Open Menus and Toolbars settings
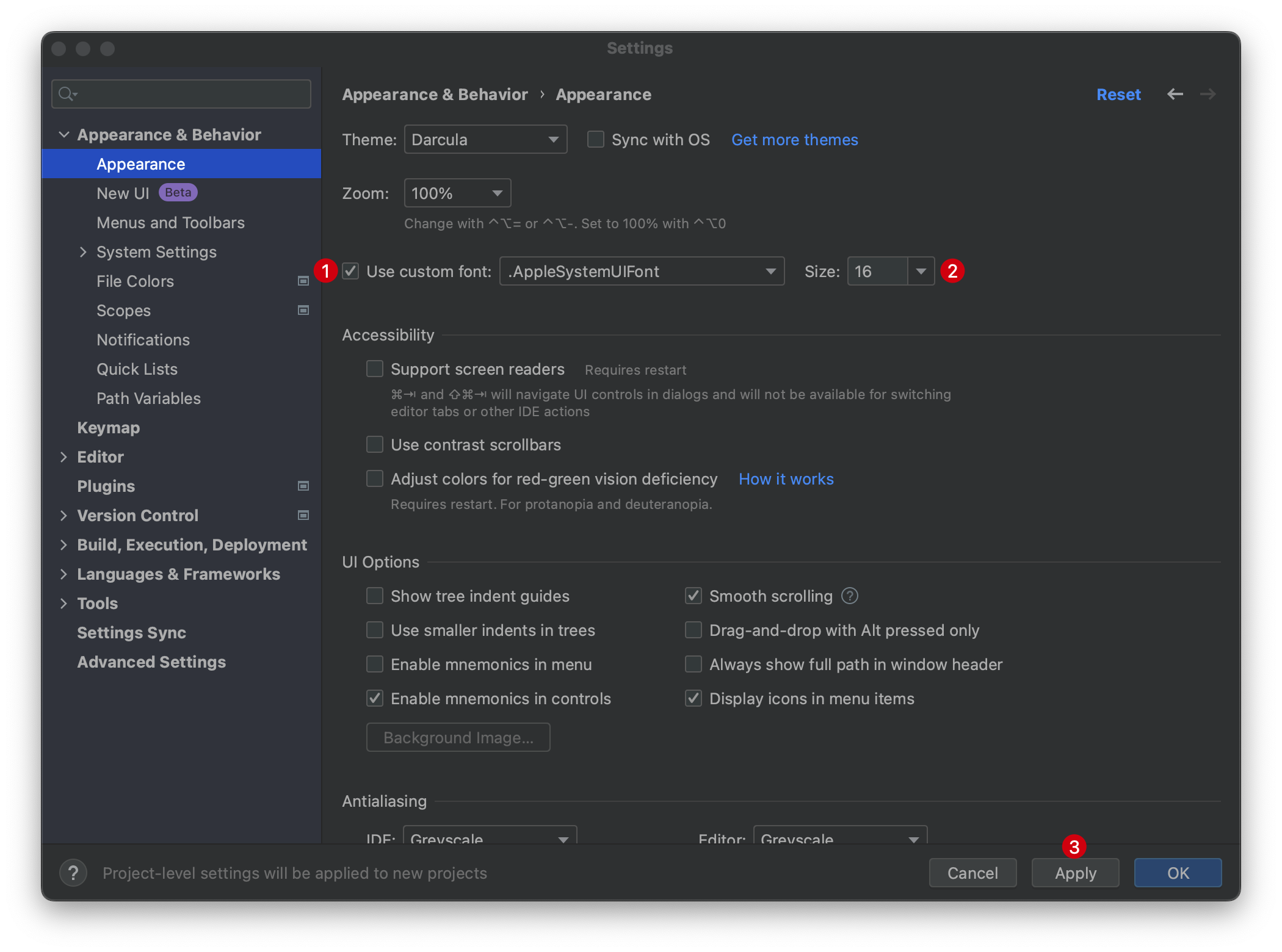Screen dimensions: 1282x952 (170, 222)
